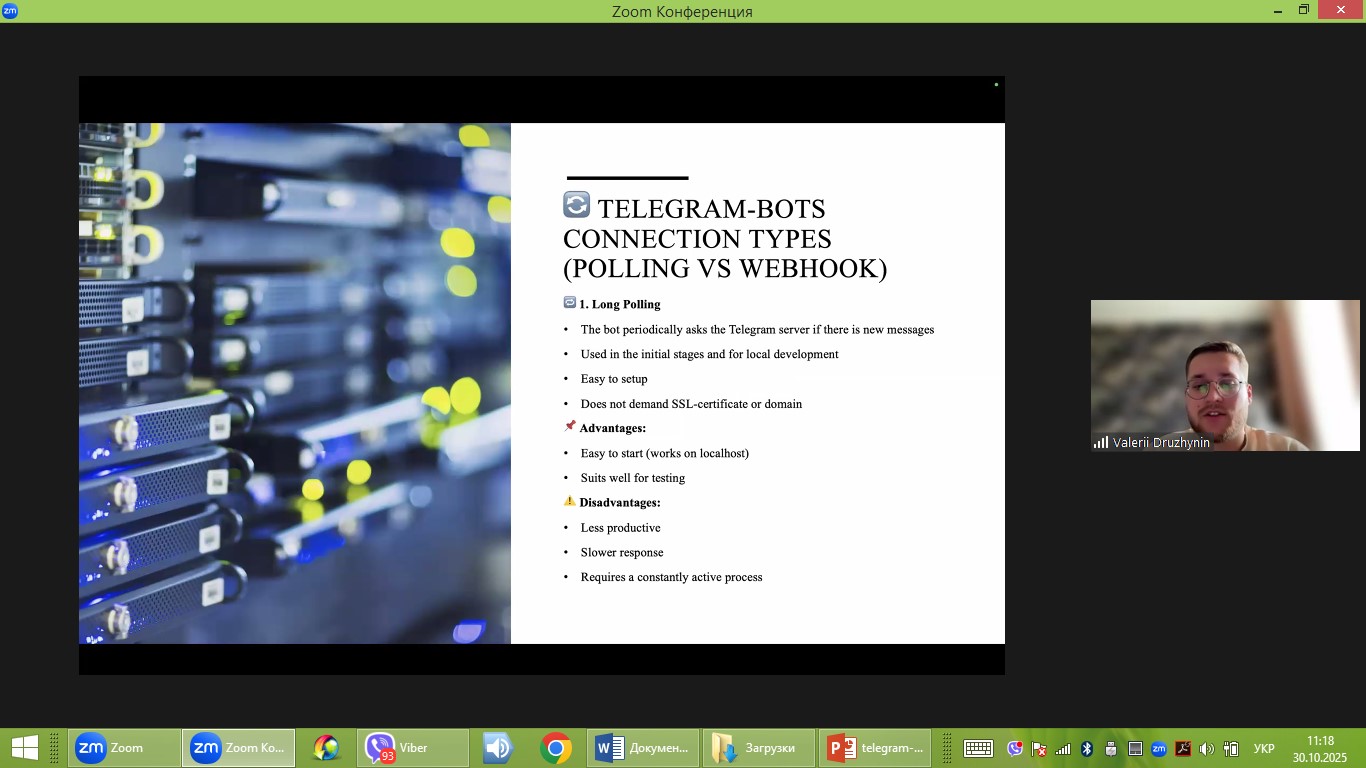The width and height of the screenshot is (1366, 768).
Task: Open the clock and calendar flyout
Action: [1320, 749]
